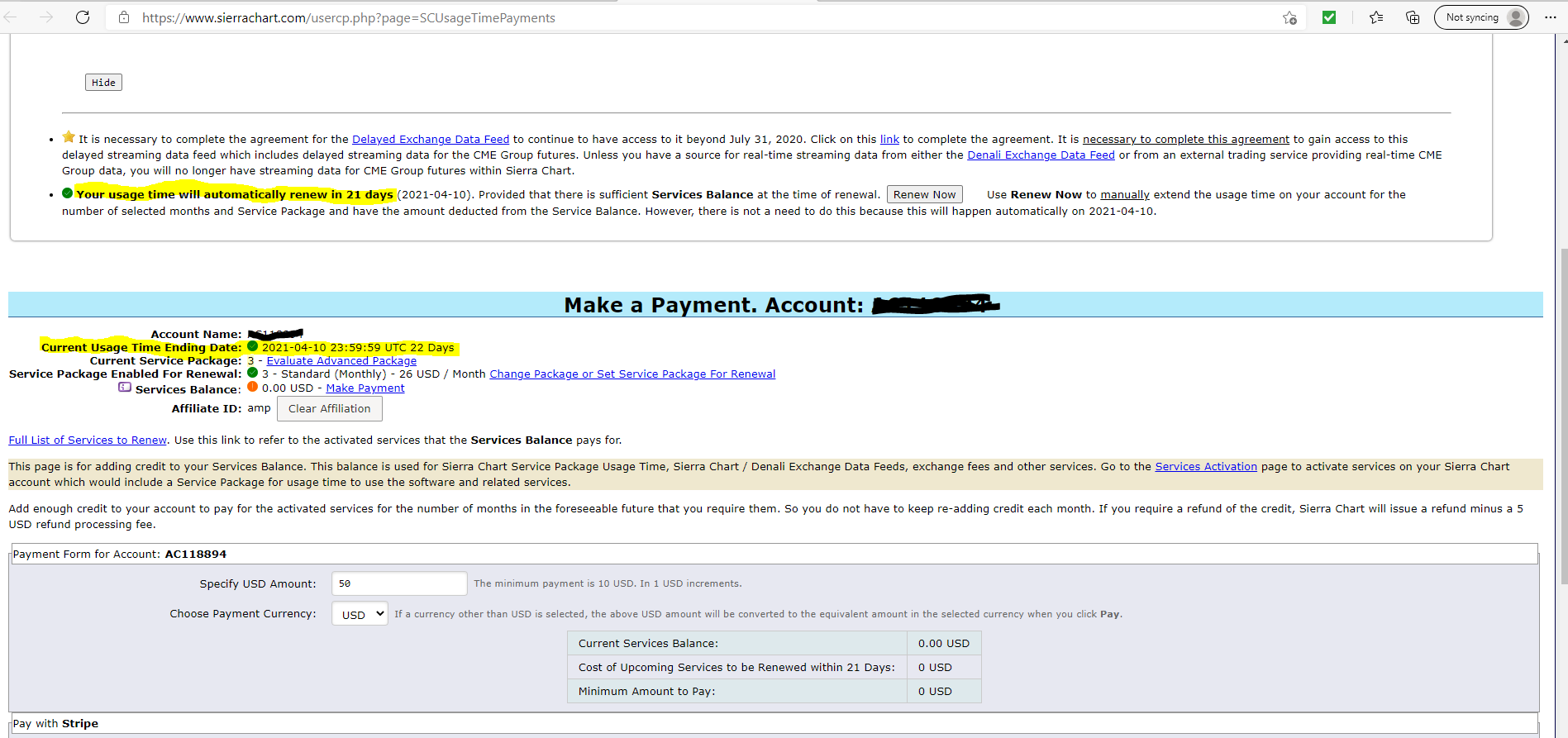Follow the 'link' to complete the agreement
The image size is (1568, 738).
pyautogui.click(x=889, y=139)
